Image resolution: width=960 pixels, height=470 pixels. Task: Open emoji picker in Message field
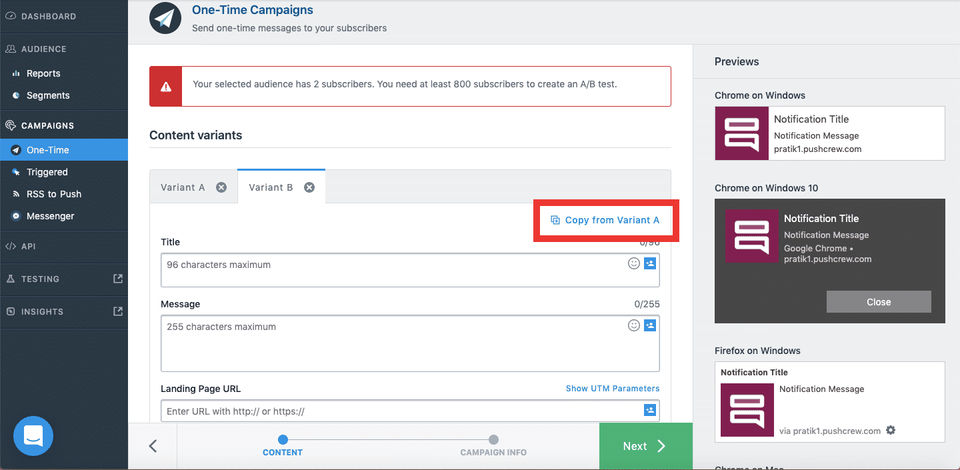[633, 326]
